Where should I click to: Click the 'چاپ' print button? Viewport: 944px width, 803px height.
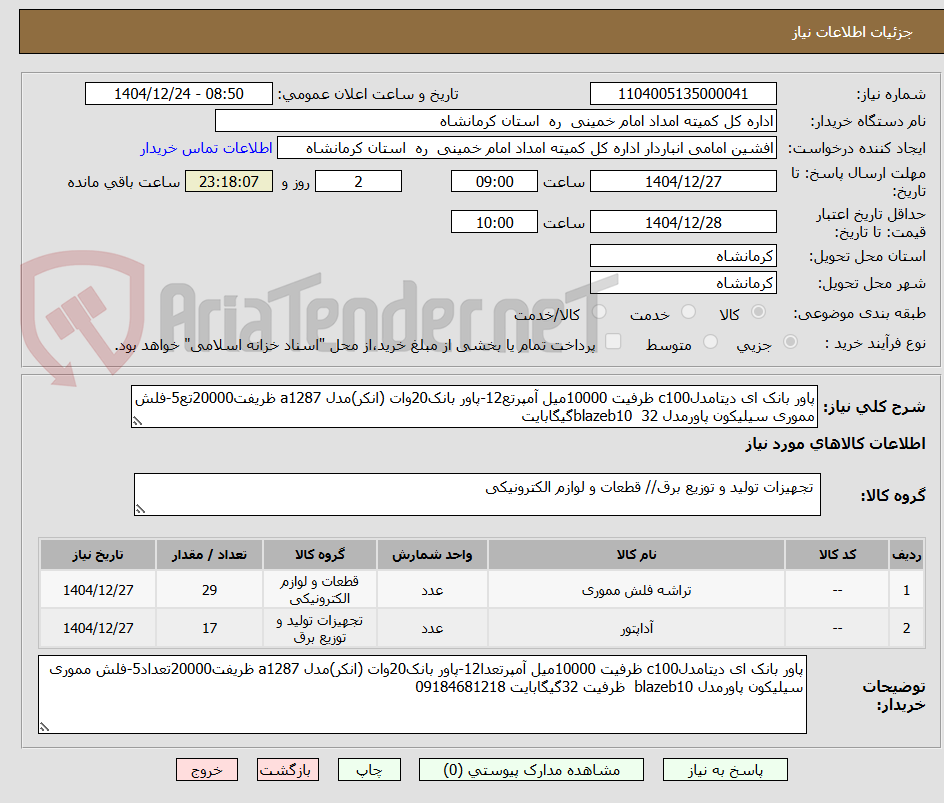[x=369, y=770]
